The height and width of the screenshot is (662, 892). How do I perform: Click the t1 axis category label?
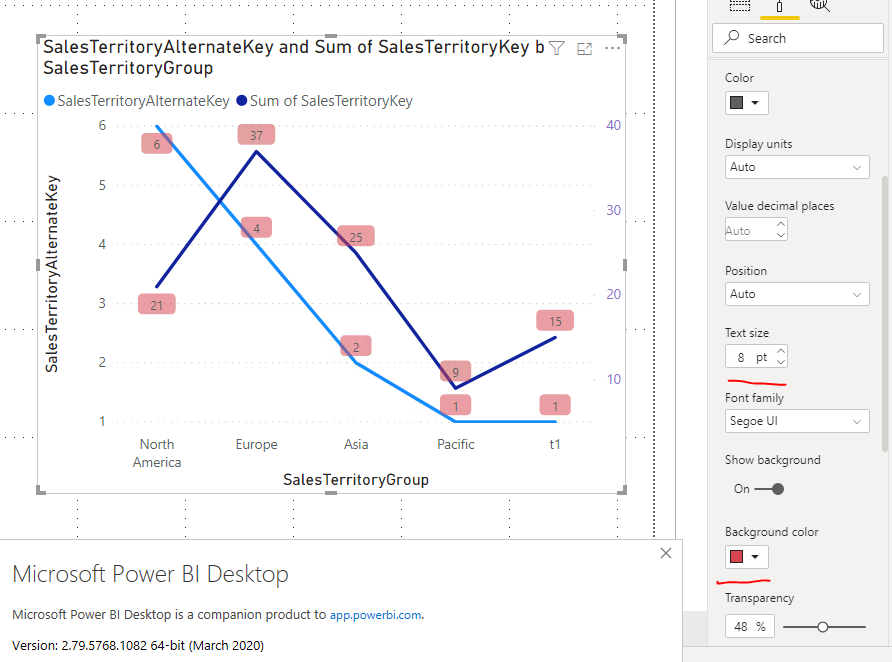coord(555,445)
